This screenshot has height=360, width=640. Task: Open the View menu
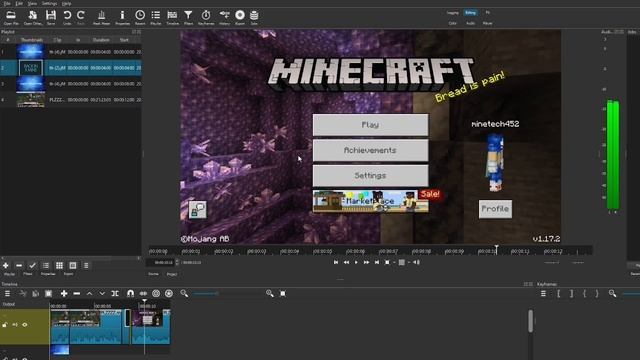pyautogui.click(x=32, y=3)
